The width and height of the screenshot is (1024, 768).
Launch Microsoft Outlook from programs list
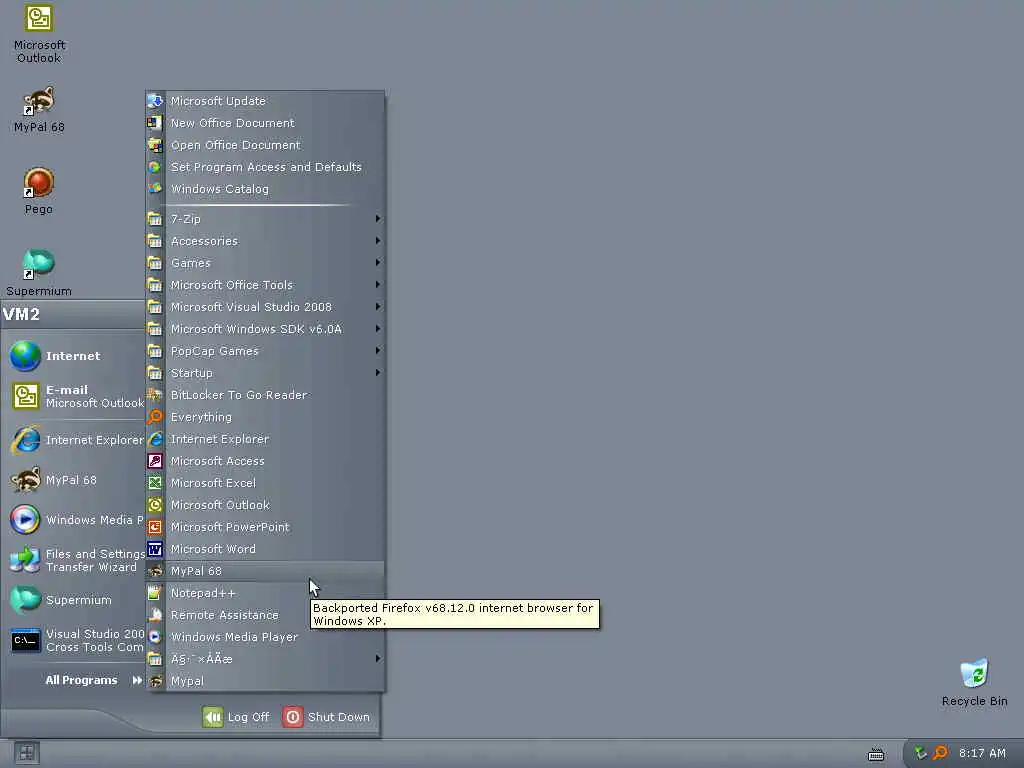tap(265, 505)
